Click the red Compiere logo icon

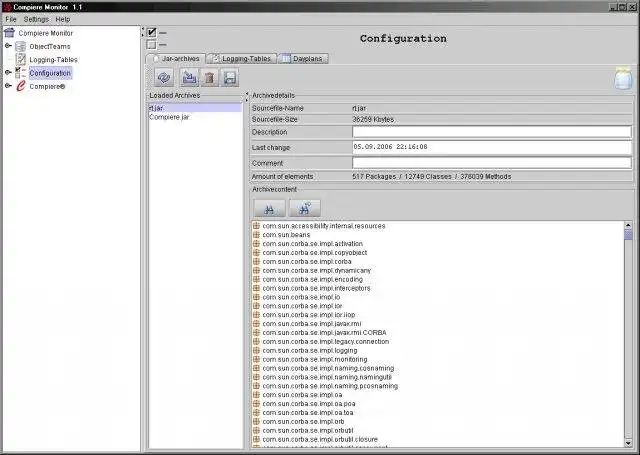[x=20, y=86]
